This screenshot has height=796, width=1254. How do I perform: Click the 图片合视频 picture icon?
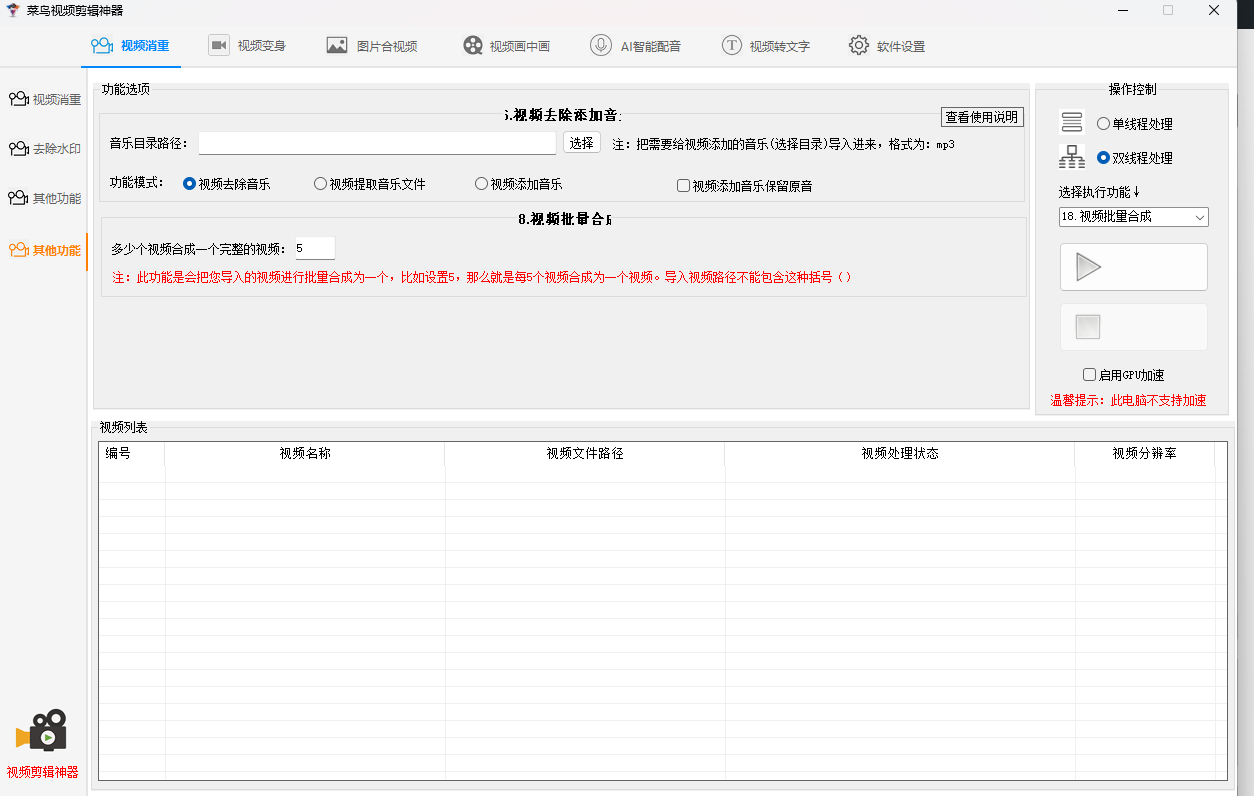337,45
